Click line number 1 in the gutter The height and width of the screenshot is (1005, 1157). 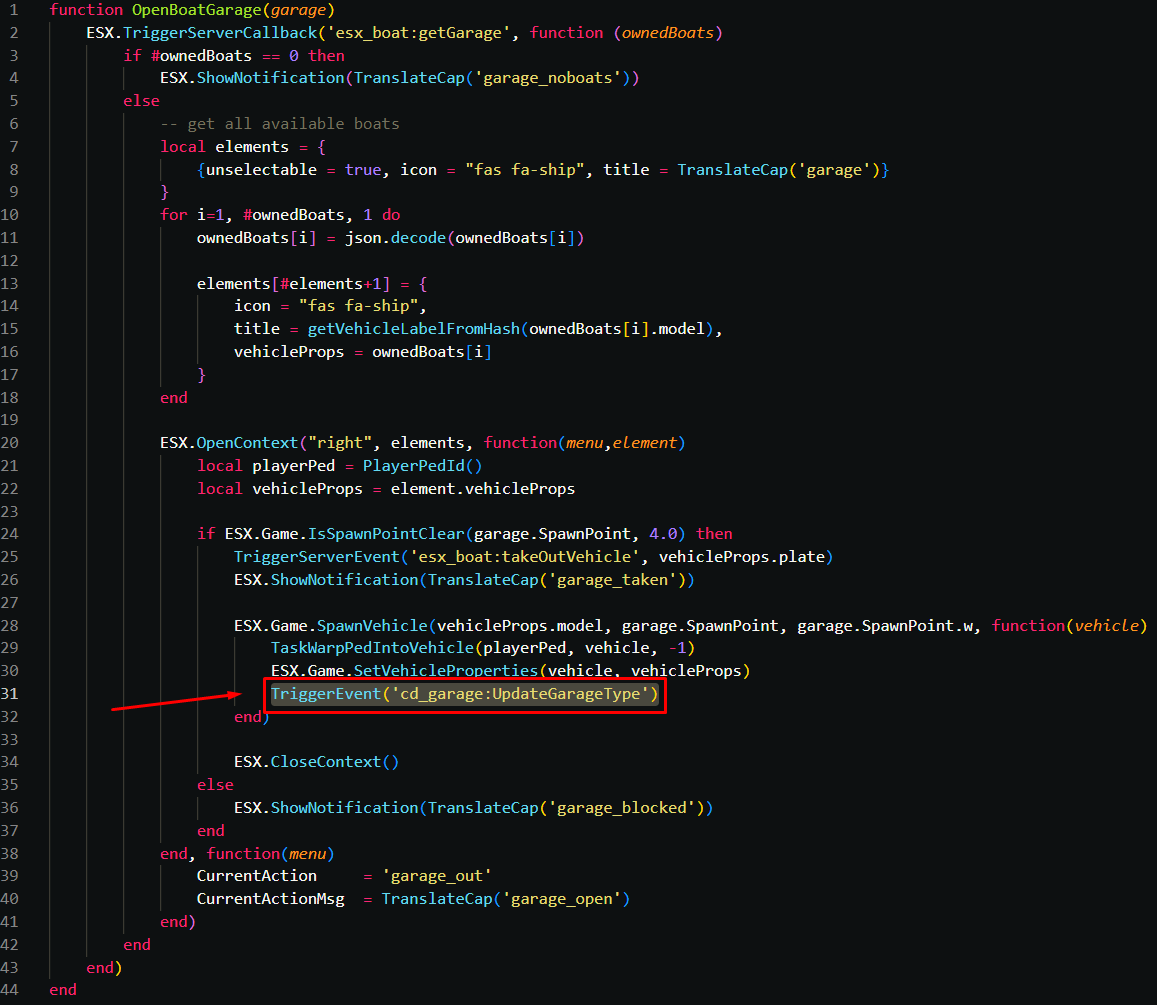[15, 10]
